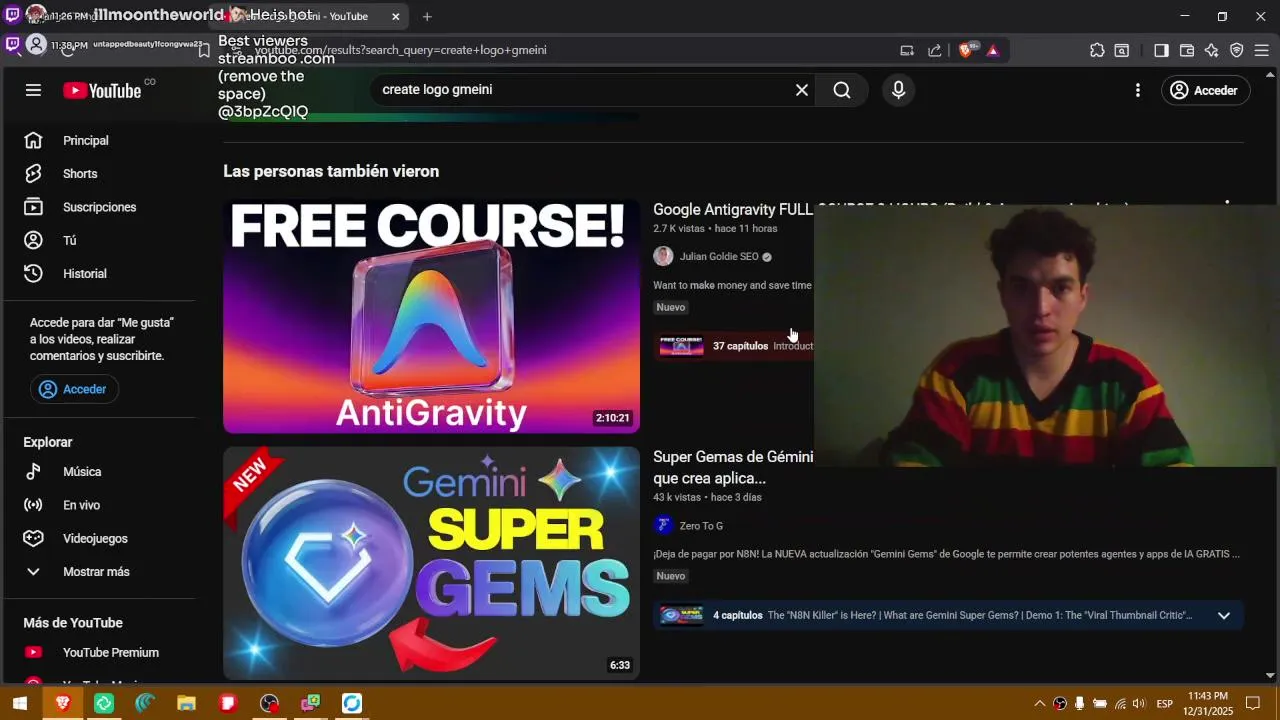Open the Brave VPN shield icon

point(1237,50)
